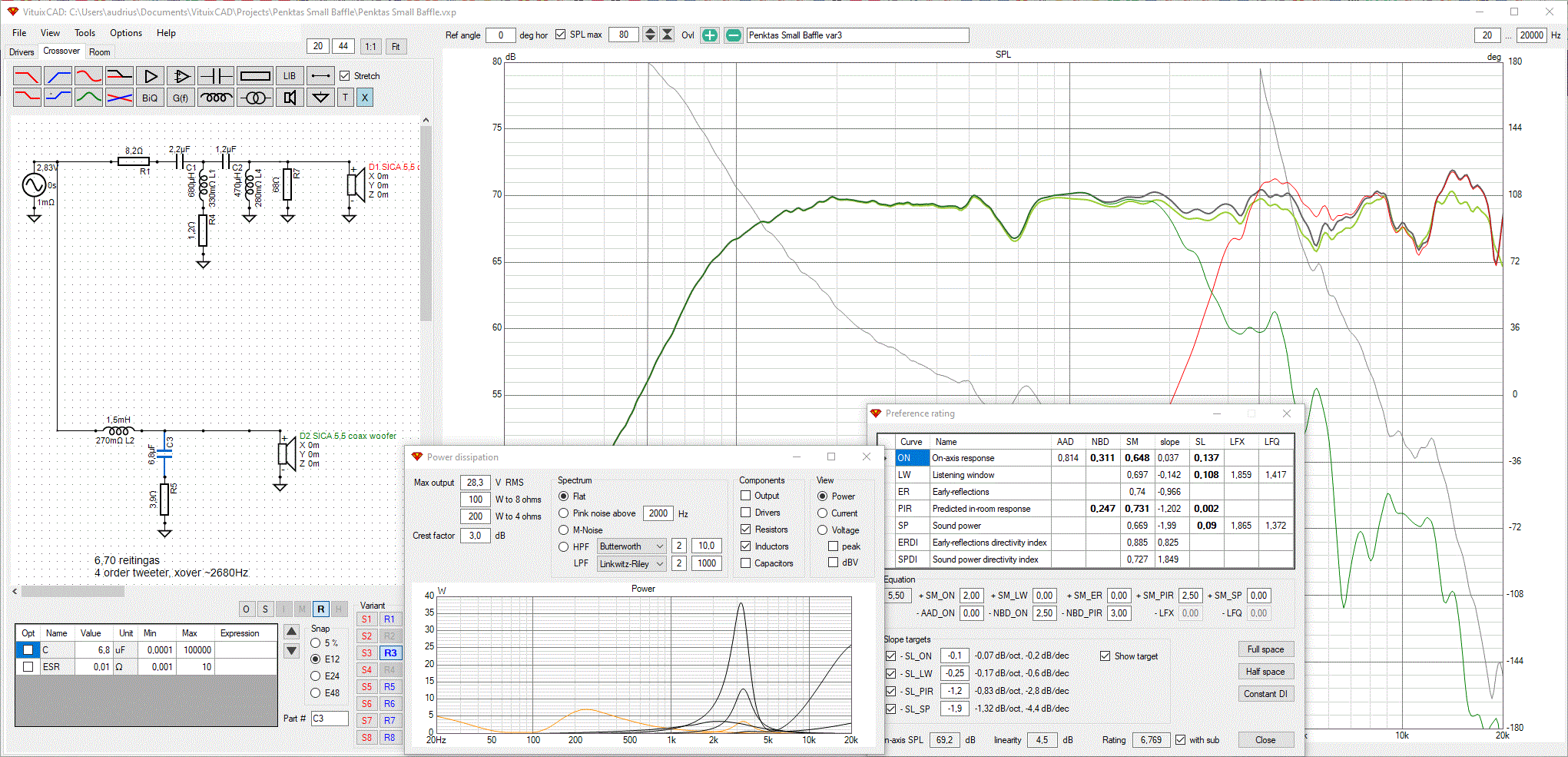Place an inductor coil component
This screenshot has width=1568, height=757.
click(x=216, y=98)
